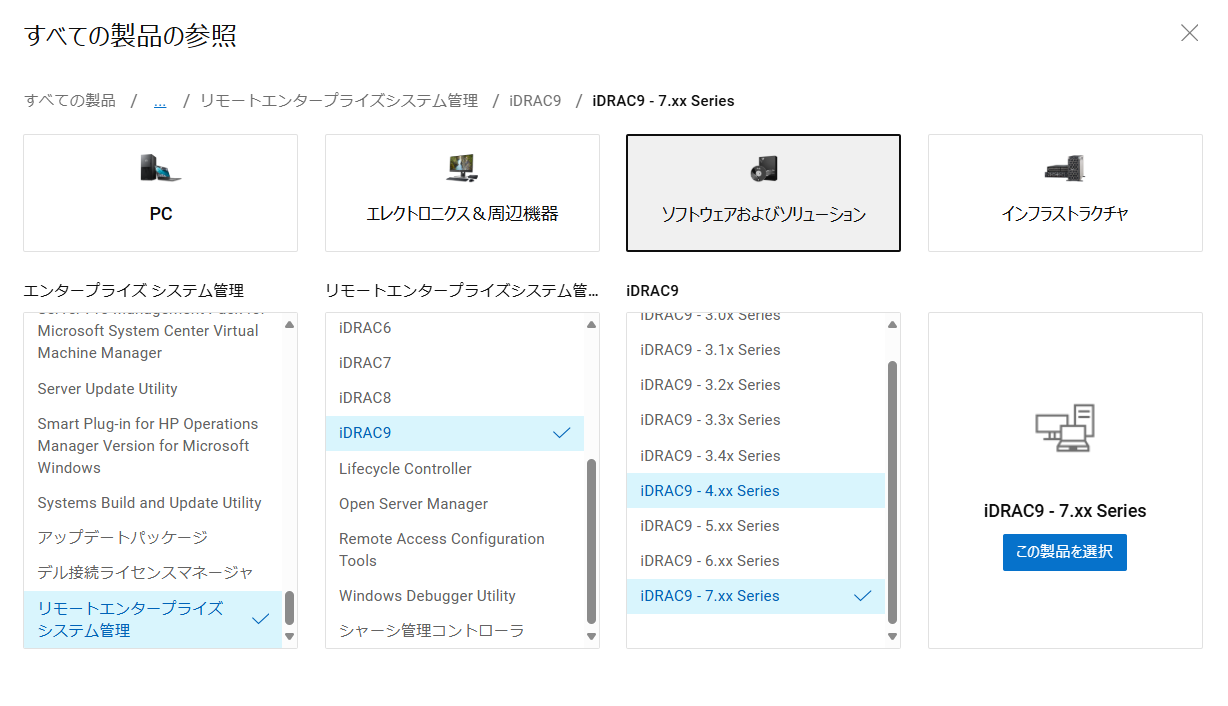The width and height of the screenshot is (1228, 706).
Task: Open the ソフトウェアおよびソリューション category card
Action: pyautogui.click(x=763, y=193)
